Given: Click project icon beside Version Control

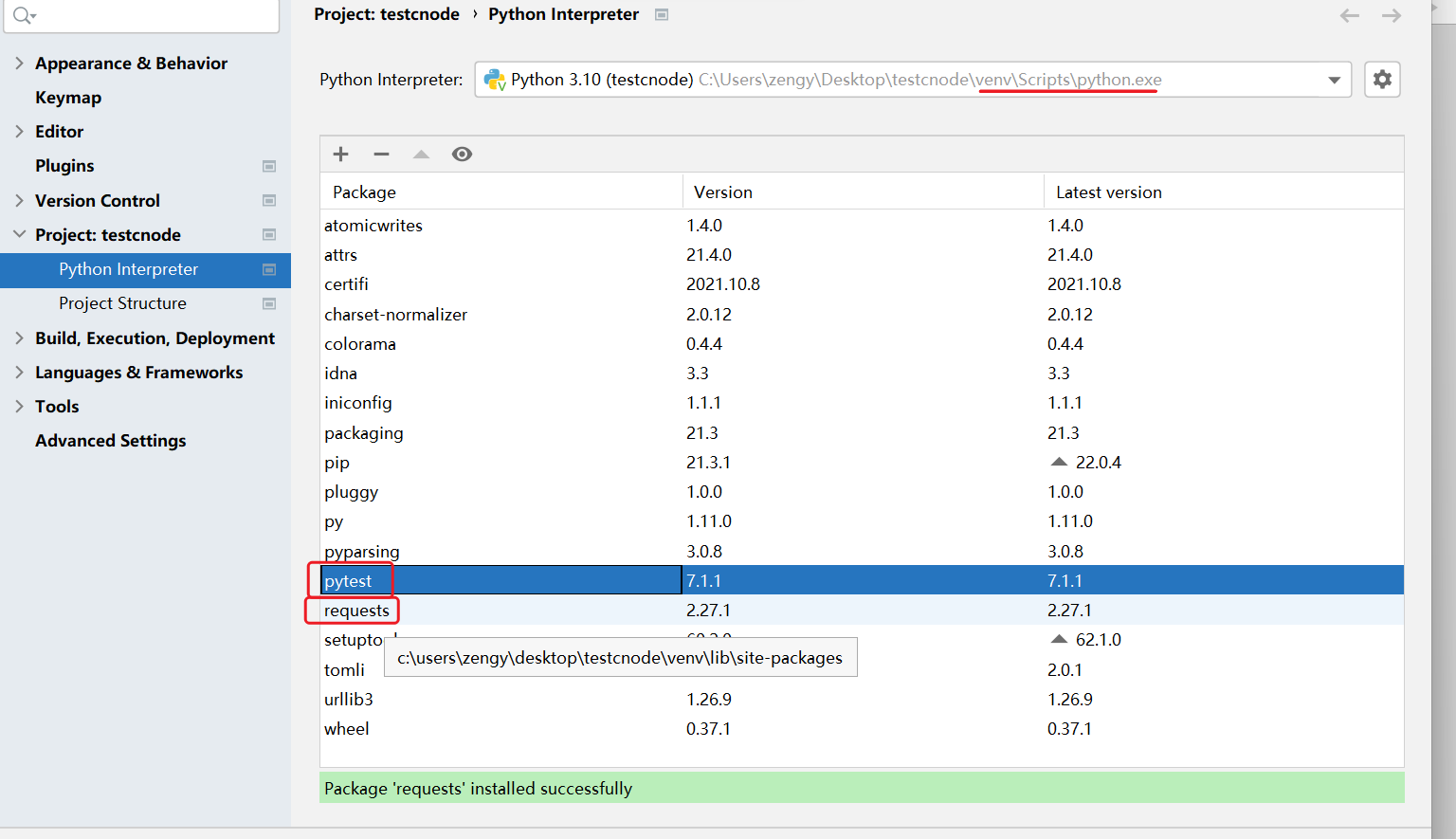Looking at the screenshot, I should [x=269, y=200].
